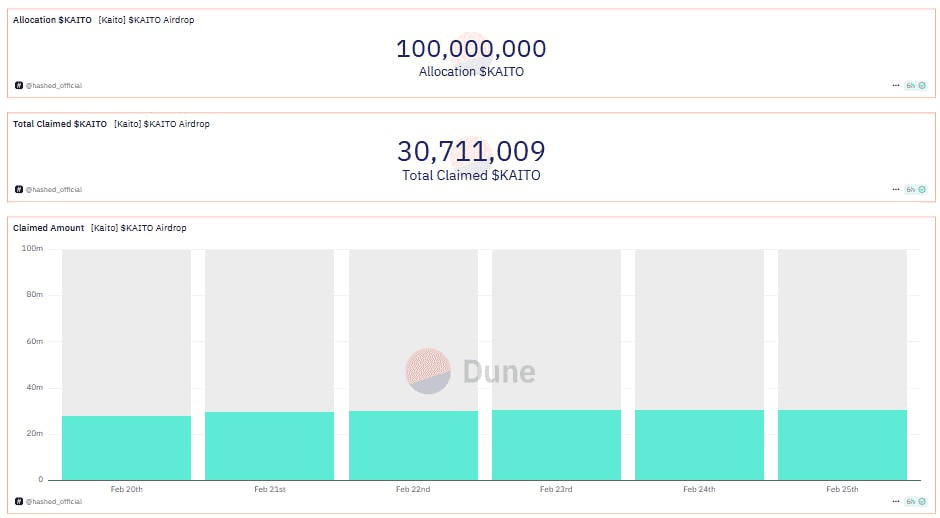Viewport: 940px width, 518px height.
Task: Click the 6h refresh badge on Total Claimed panel
Action: 916,189
